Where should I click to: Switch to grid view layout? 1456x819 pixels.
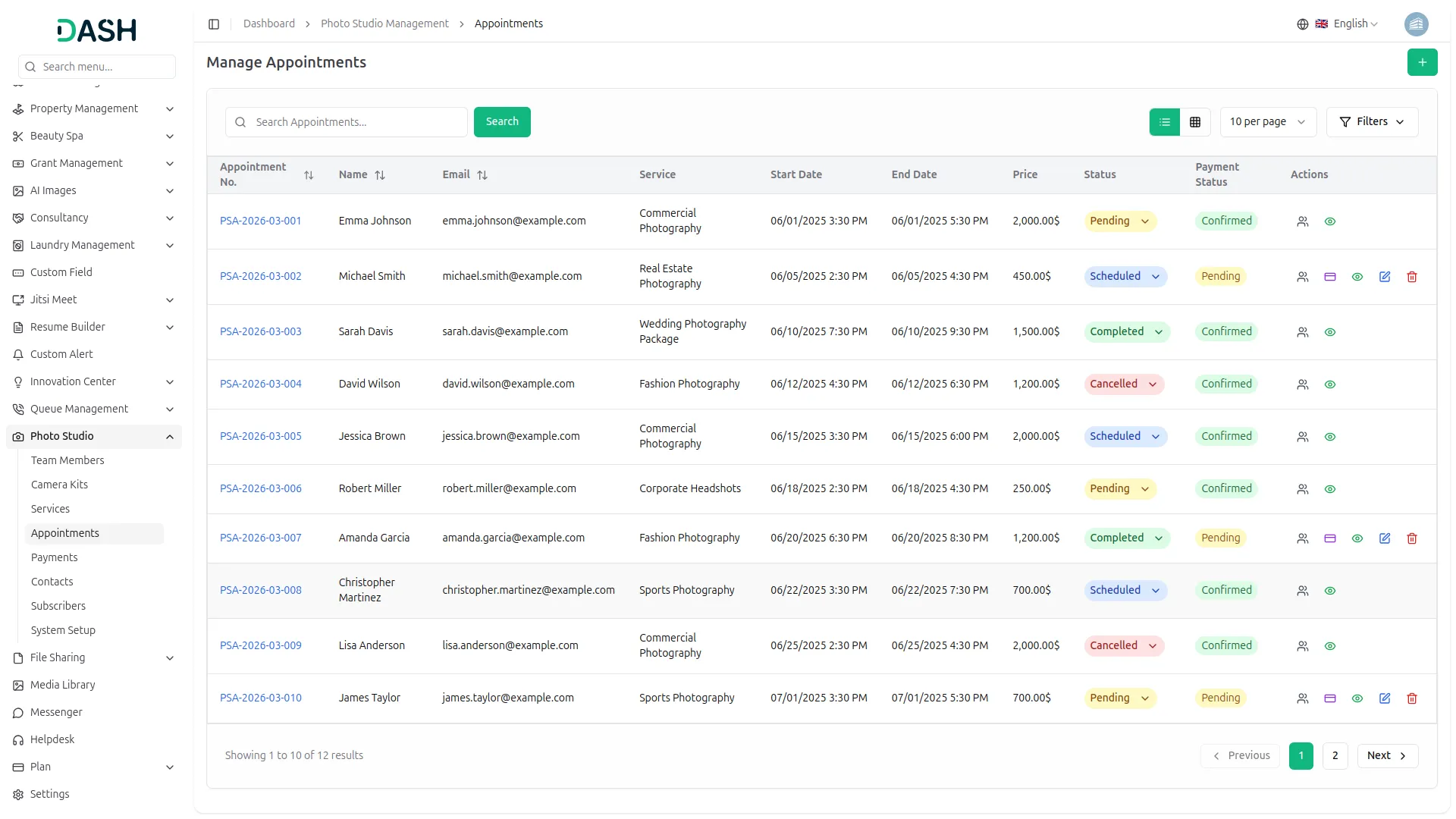click(x=1195, y=122)
